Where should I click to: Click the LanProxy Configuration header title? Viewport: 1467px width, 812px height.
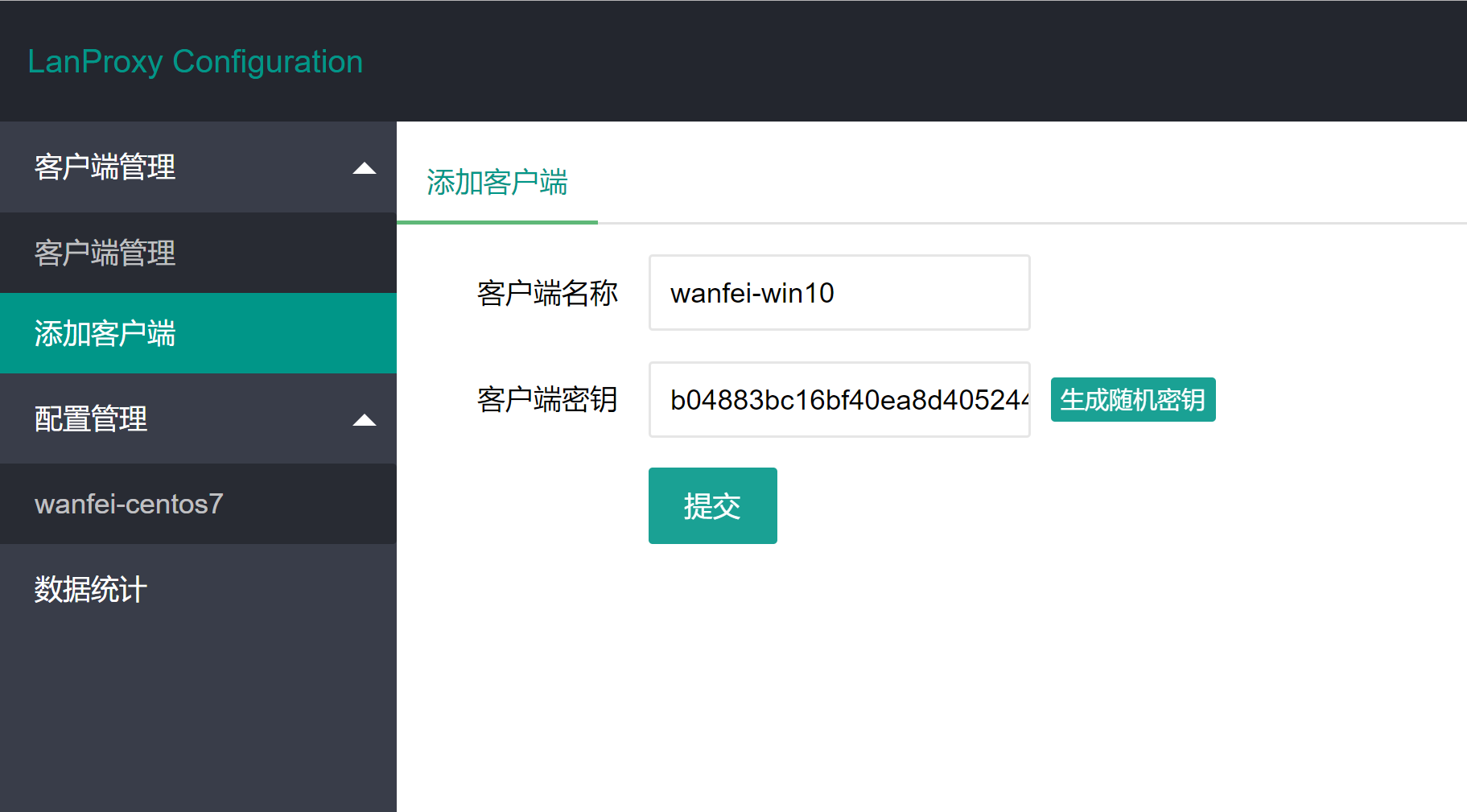click(195, 61)
